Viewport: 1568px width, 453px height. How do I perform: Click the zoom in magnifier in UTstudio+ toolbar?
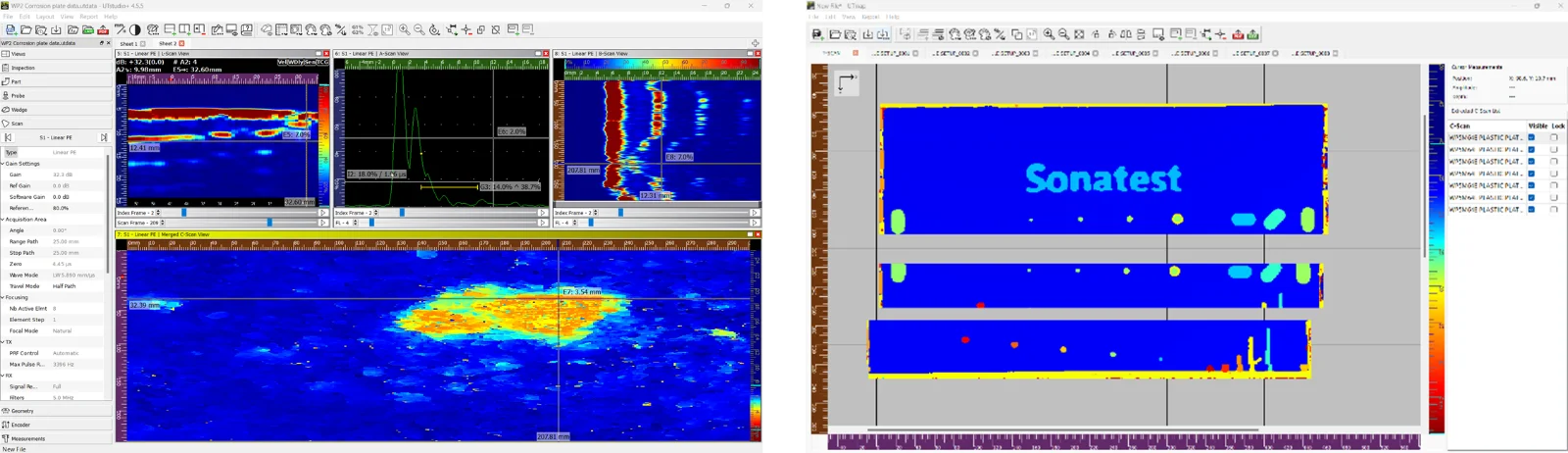tap(404, 30)
